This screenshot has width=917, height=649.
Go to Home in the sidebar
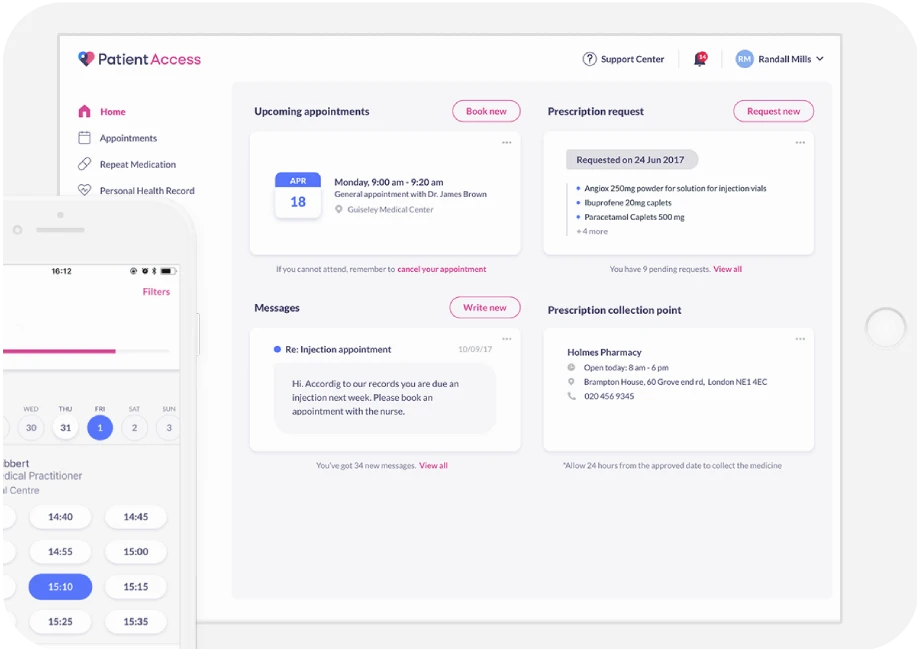[x=112, y=112]
